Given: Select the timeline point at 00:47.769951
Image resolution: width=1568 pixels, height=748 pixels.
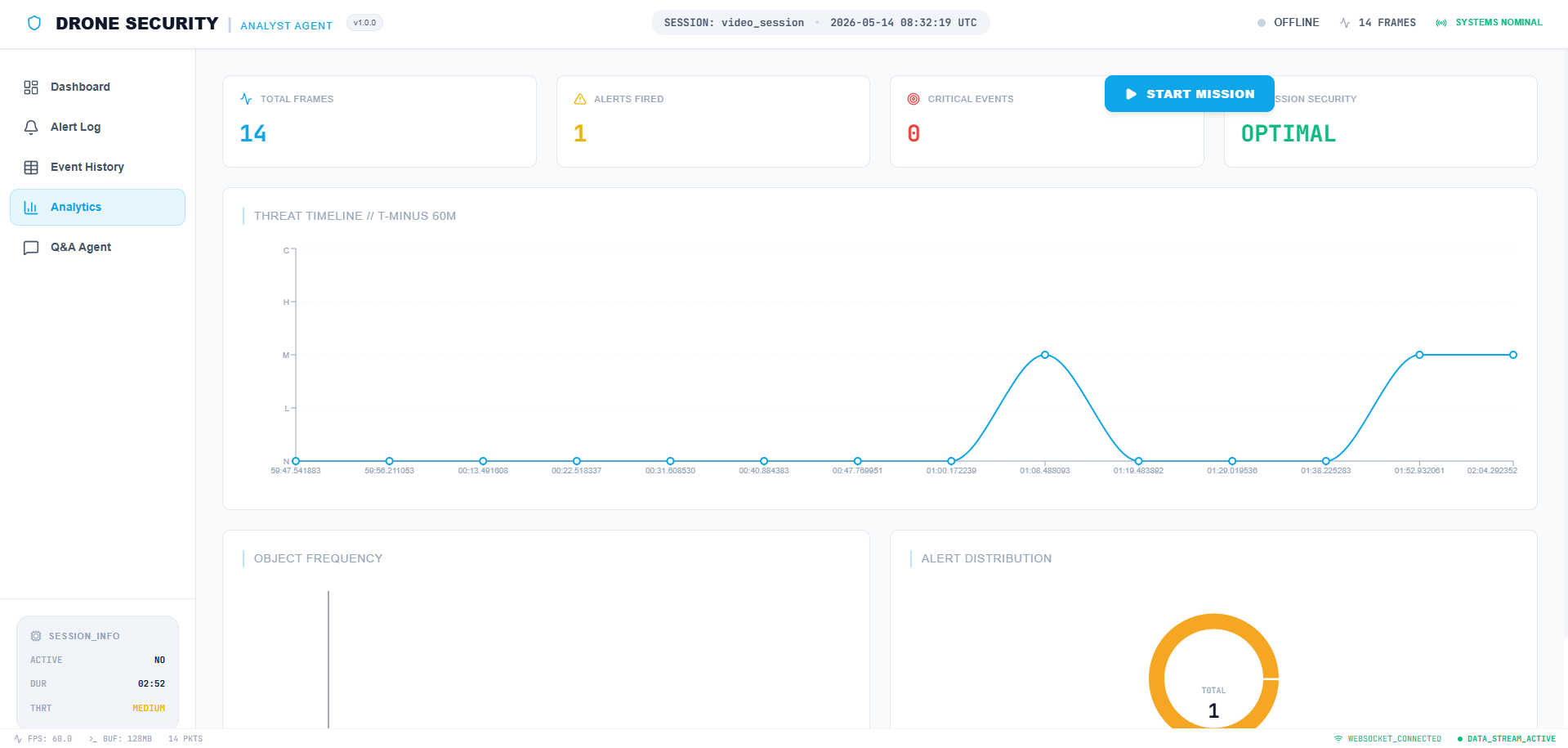Looking at the screenshot, I should pos(857,461).
